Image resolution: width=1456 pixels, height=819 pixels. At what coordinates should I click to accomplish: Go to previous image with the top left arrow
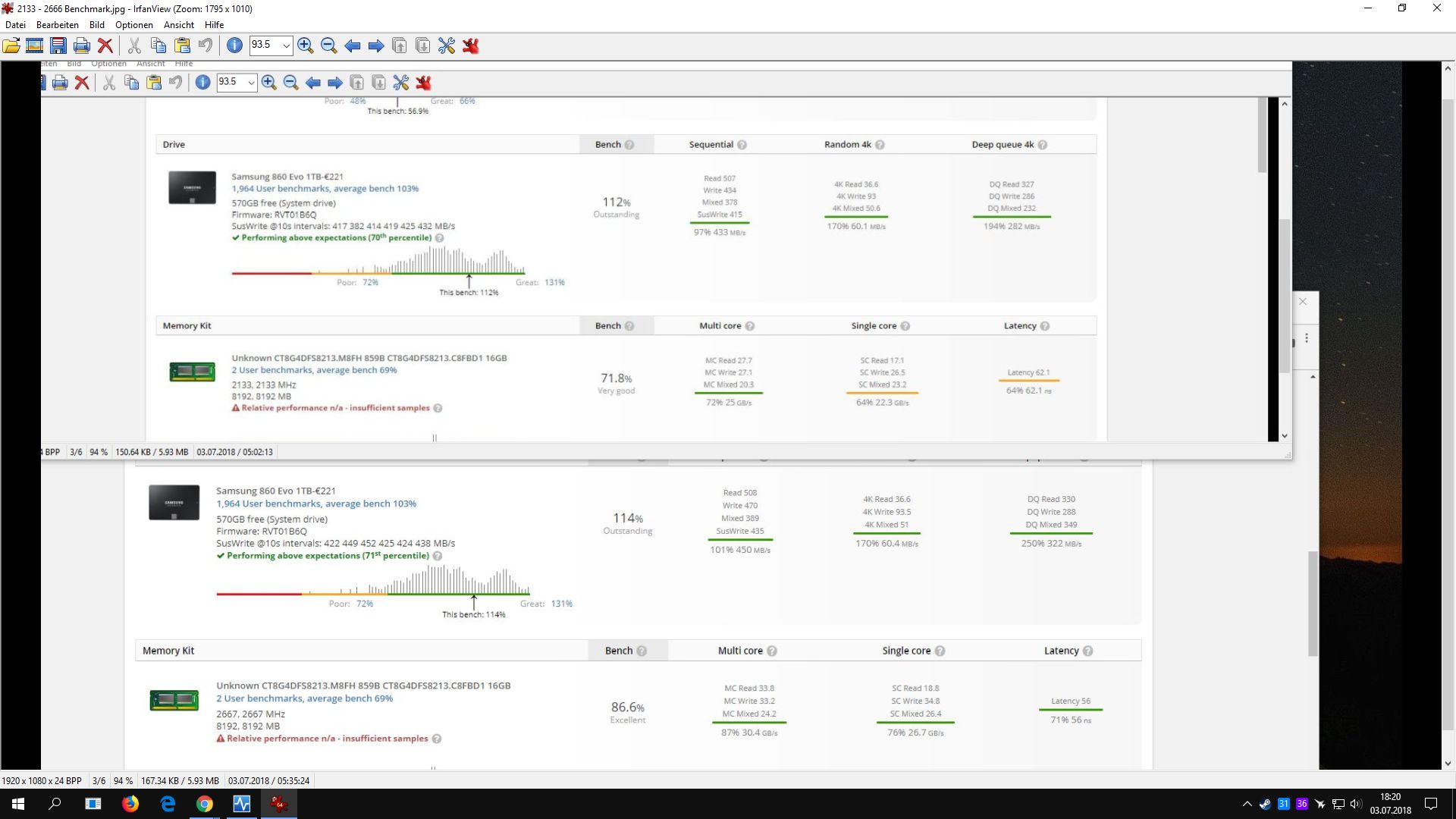[353, 45]
